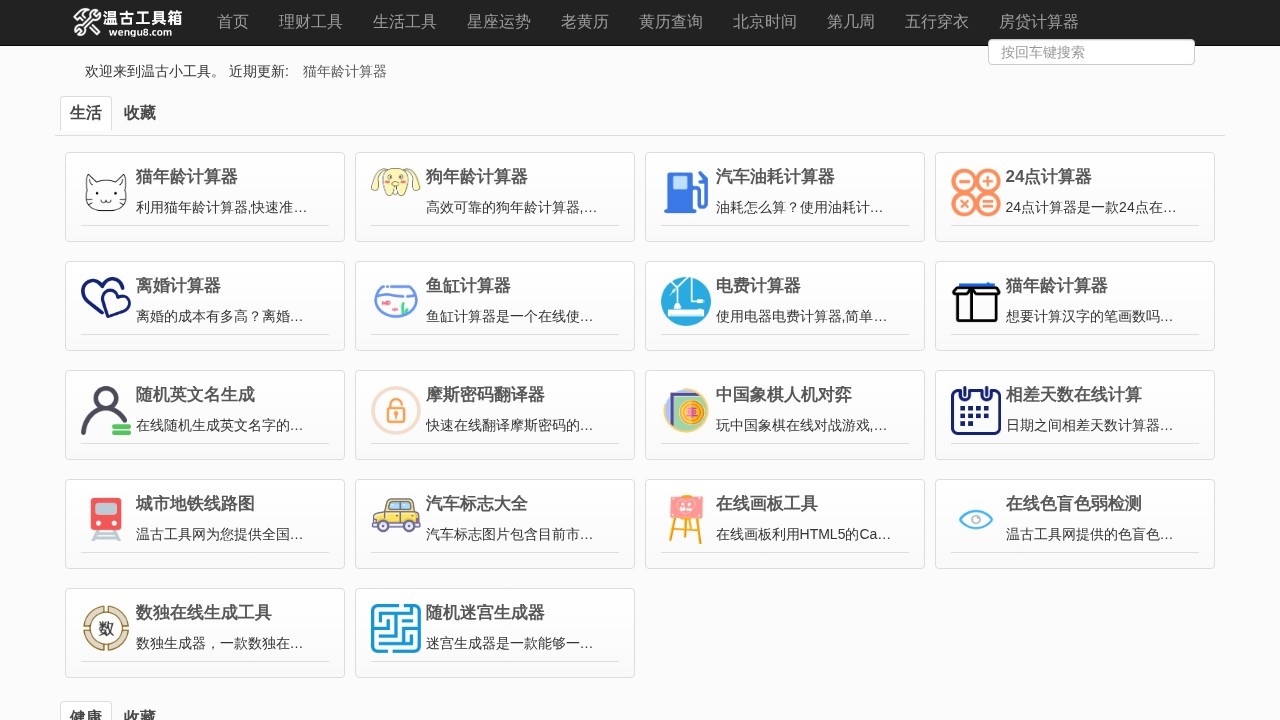Click the 按回车键搜索 search field

[x=1090, y=52]
